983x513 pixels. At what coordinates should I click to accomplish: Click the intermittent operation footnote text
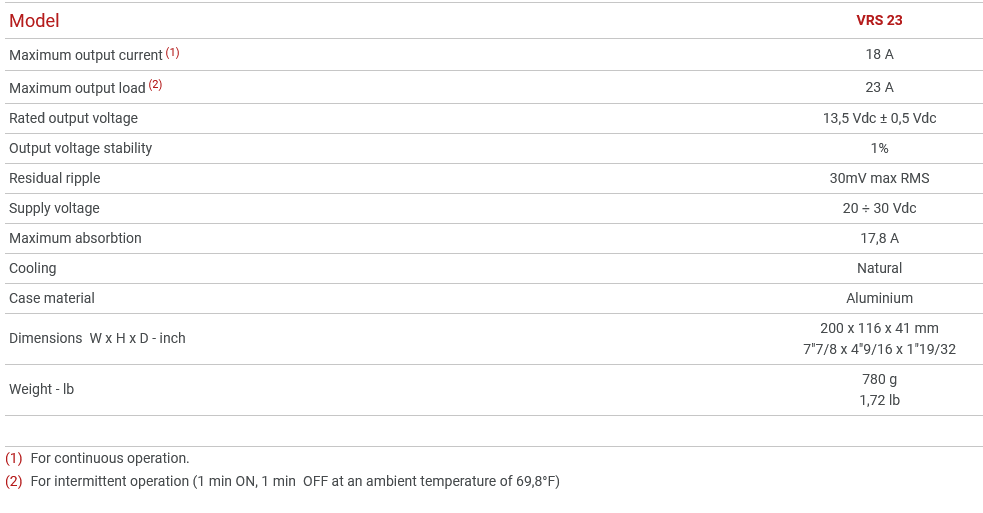[x=295, y=481]
